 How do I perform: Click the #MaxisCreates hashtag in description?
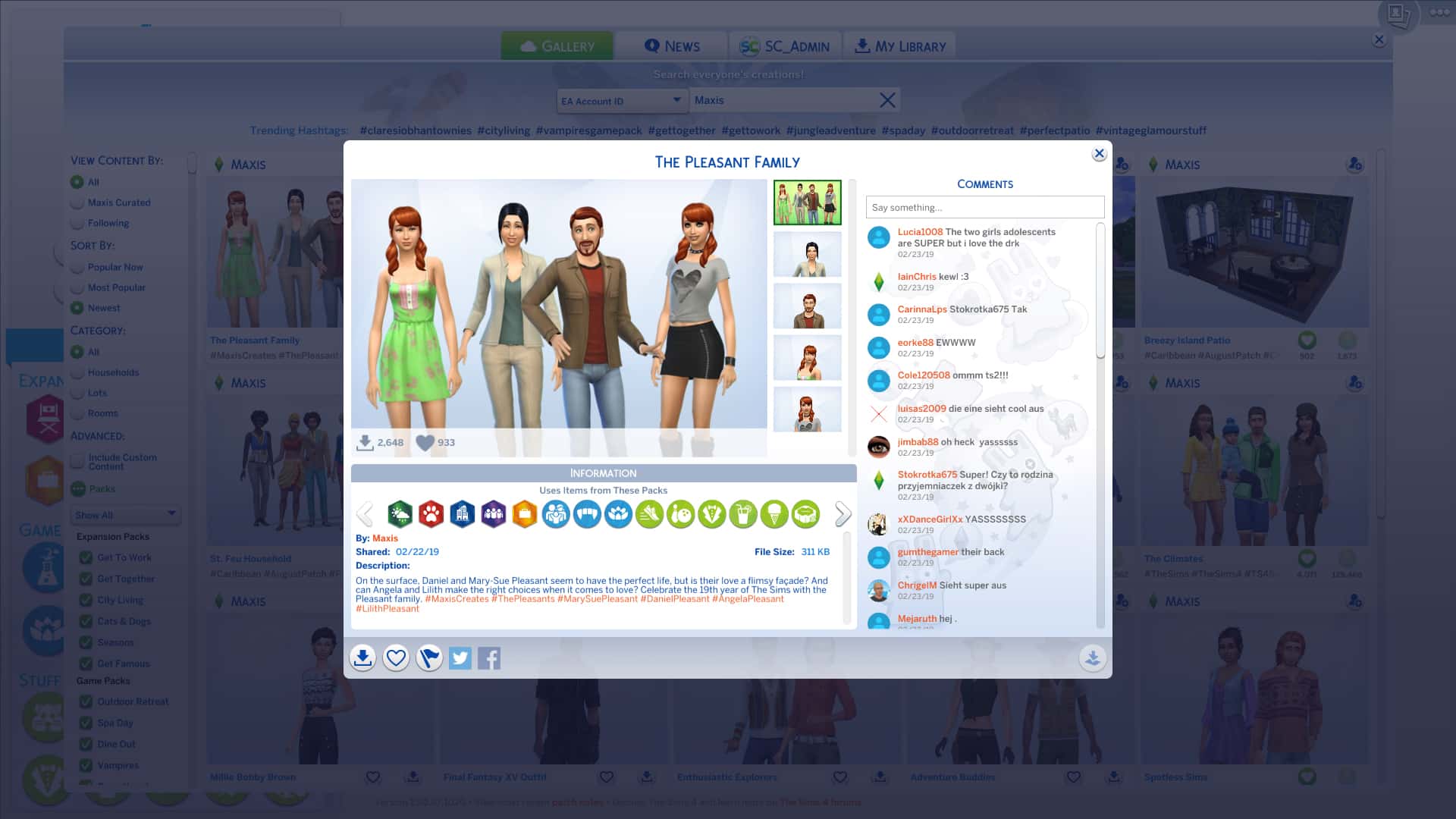(x=457, y=599)
